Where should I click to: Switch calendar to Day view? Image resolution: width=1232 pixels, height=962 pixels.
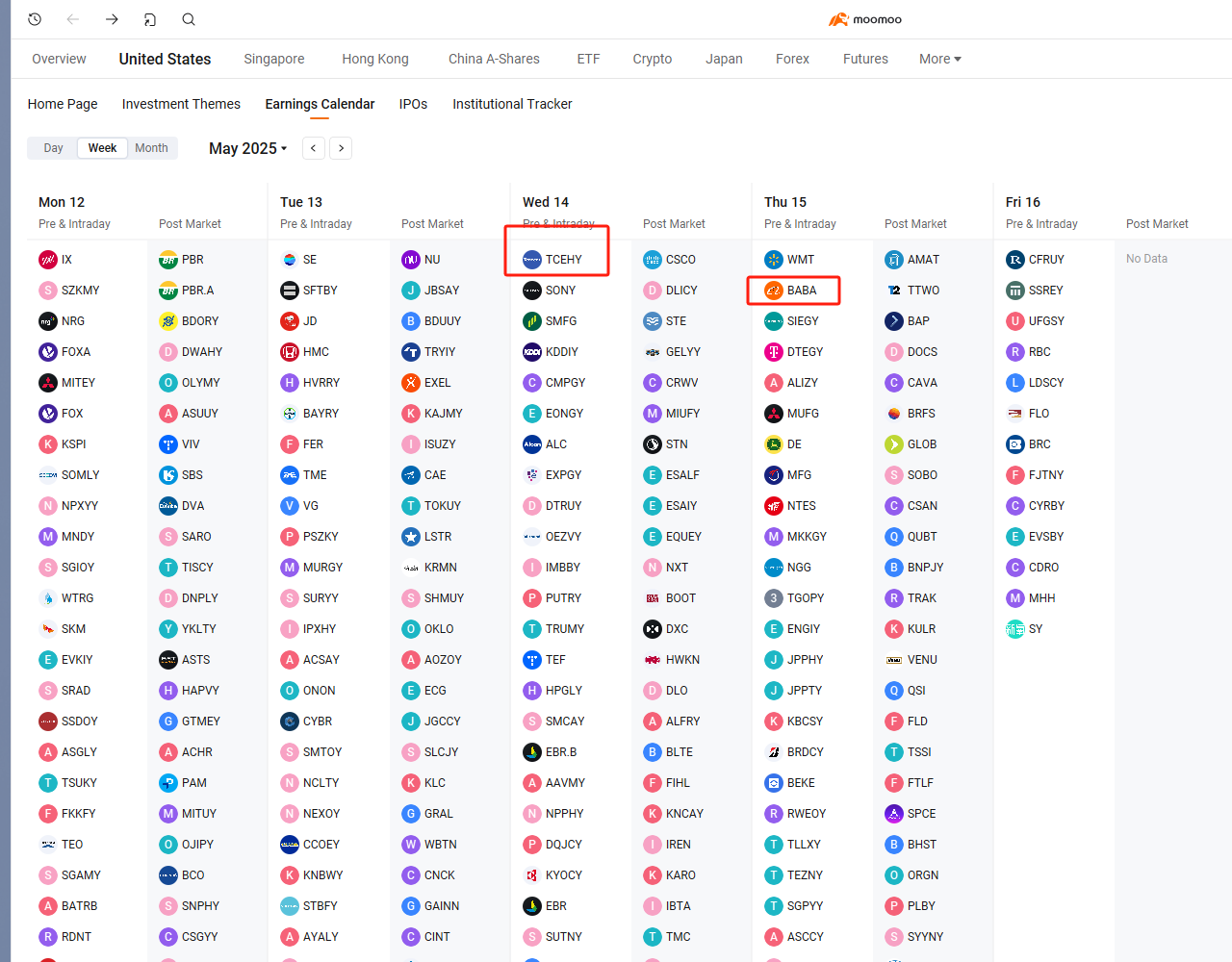click(53, 148)
